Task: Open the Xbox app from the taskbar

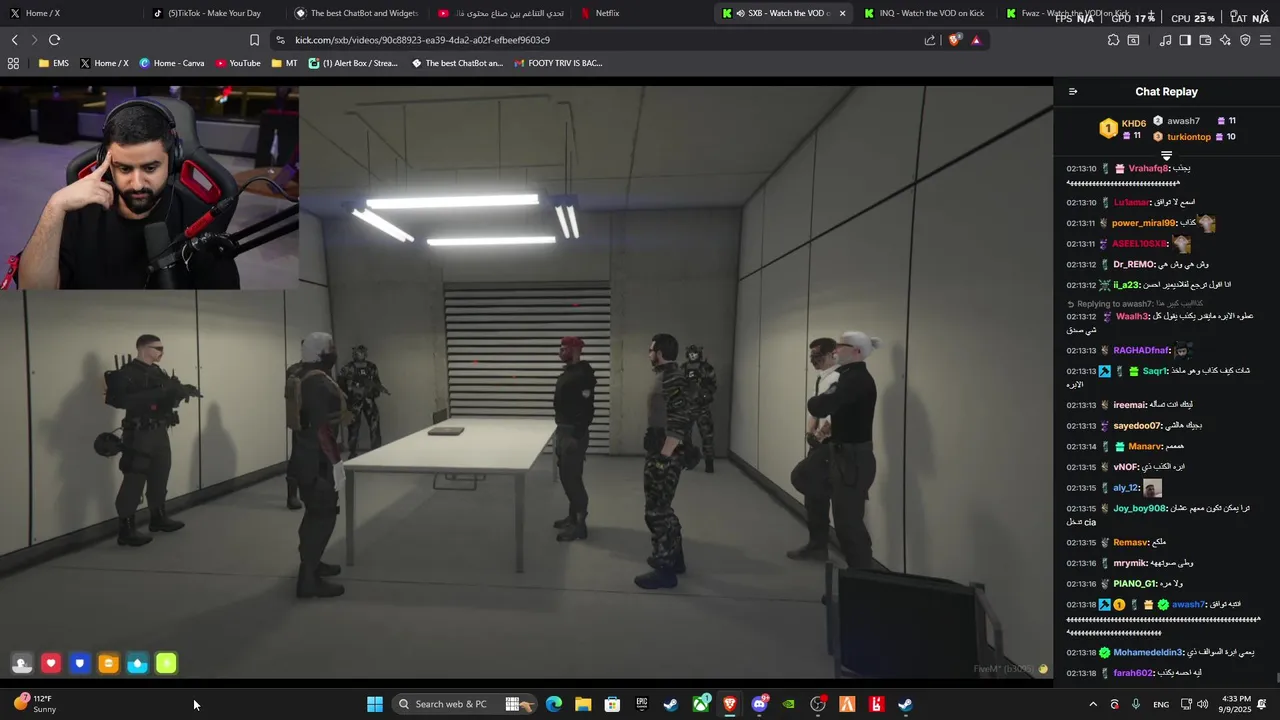Action: (701, 704)
